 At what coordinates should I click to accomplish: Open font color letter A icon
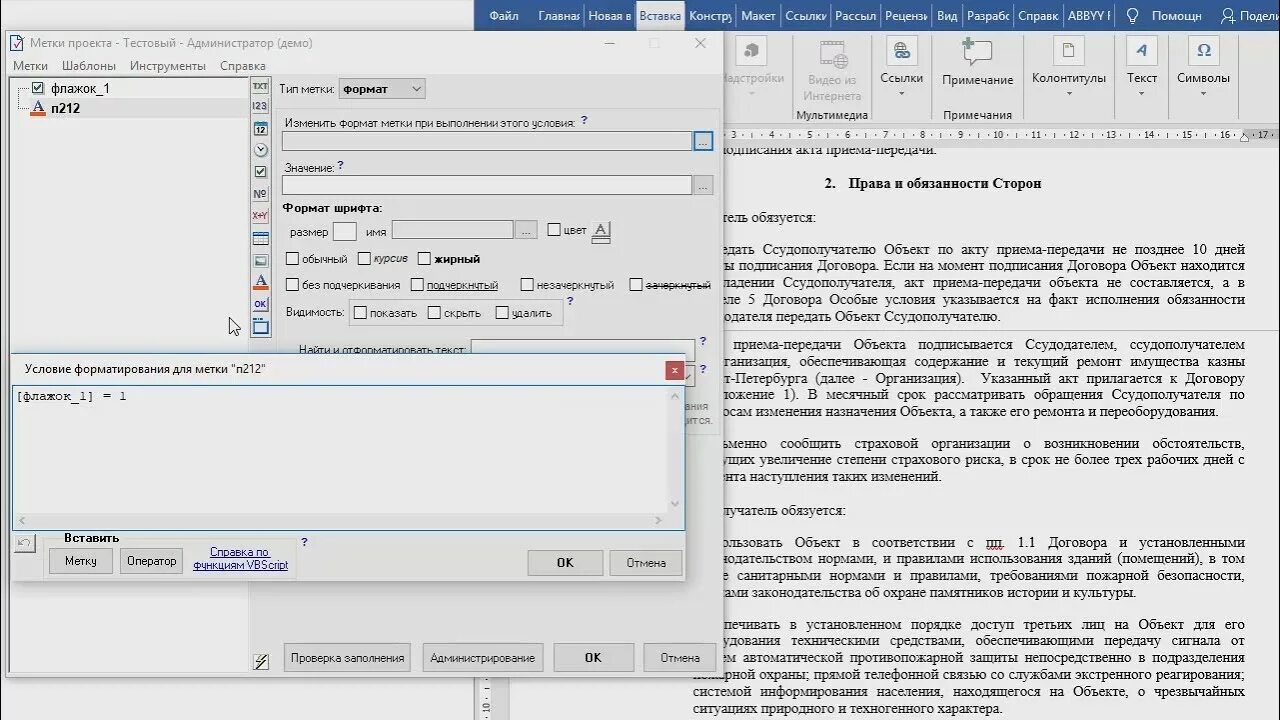[x=600, y=232]
